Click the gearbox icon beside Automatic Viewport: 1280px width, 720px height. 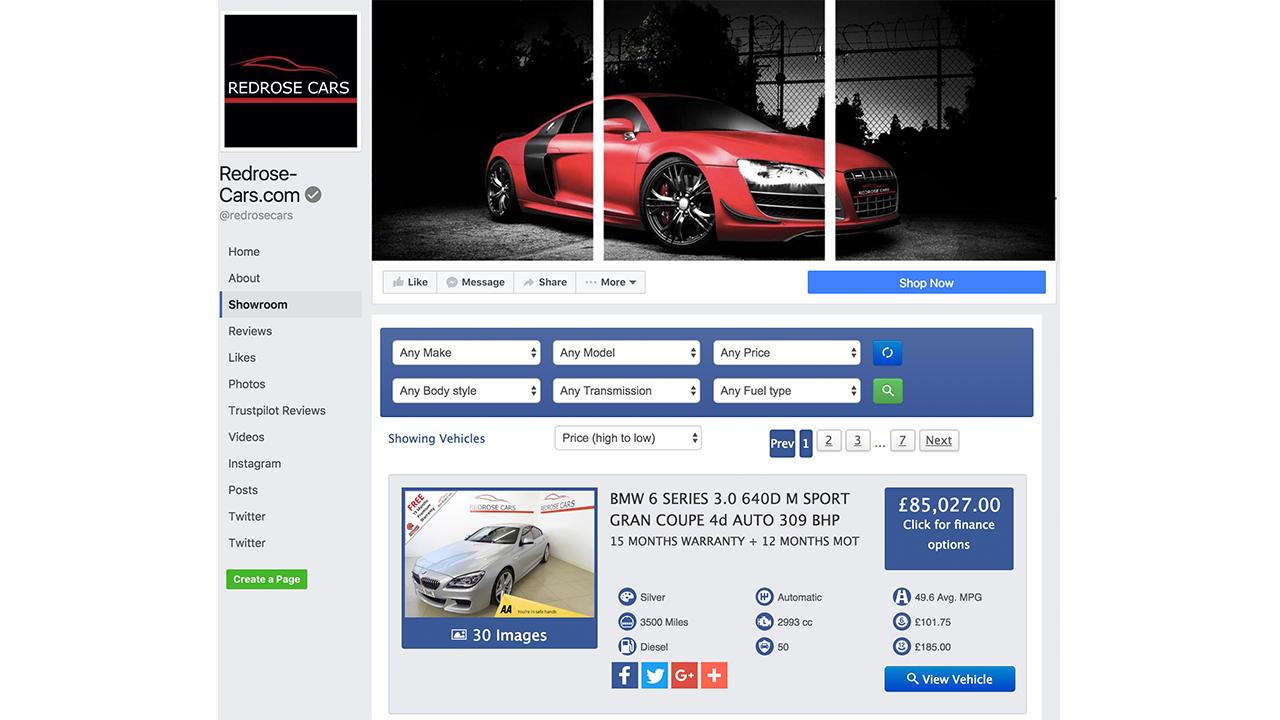(764, 597)
